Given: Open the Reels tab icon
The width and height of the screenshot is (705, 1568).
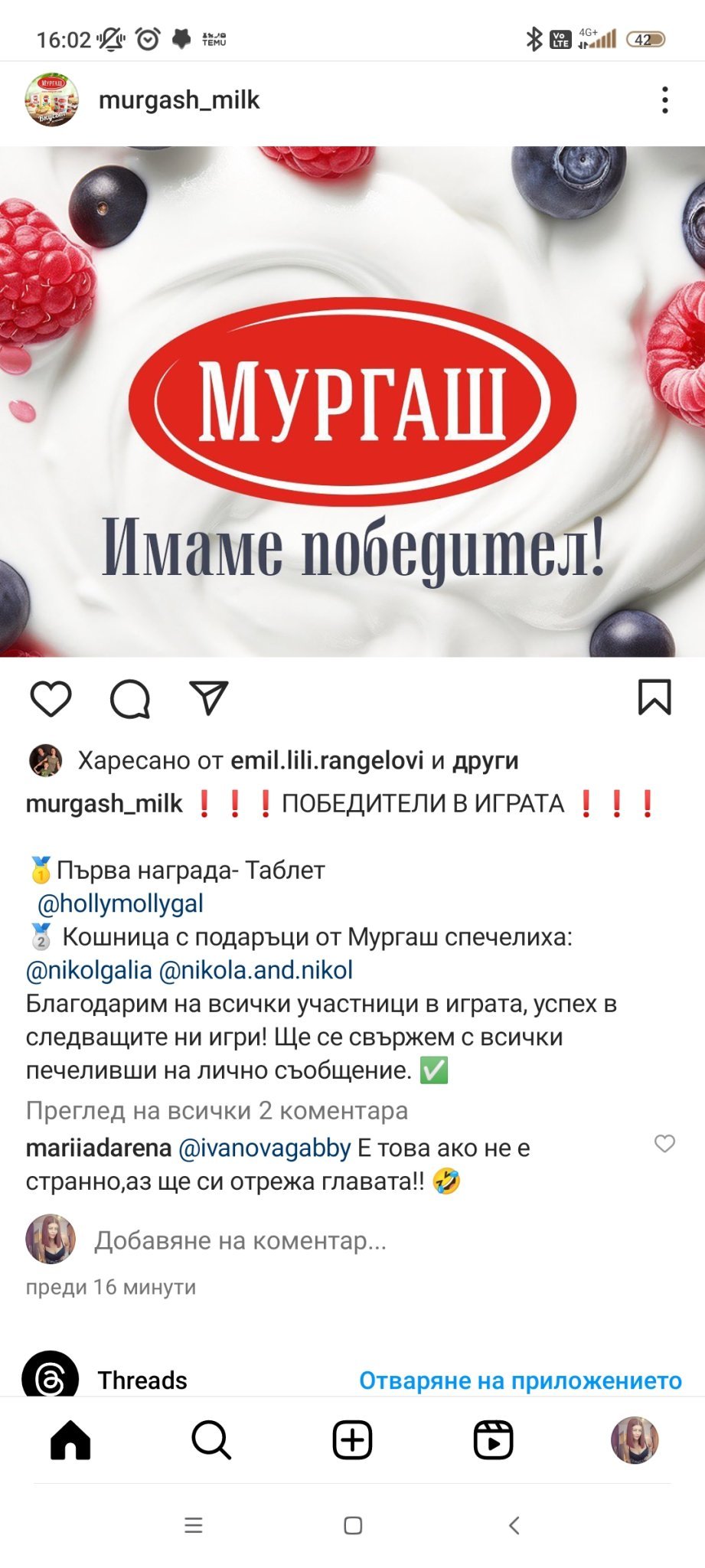Looking at the screenshot, I should tap(493, 1440).
